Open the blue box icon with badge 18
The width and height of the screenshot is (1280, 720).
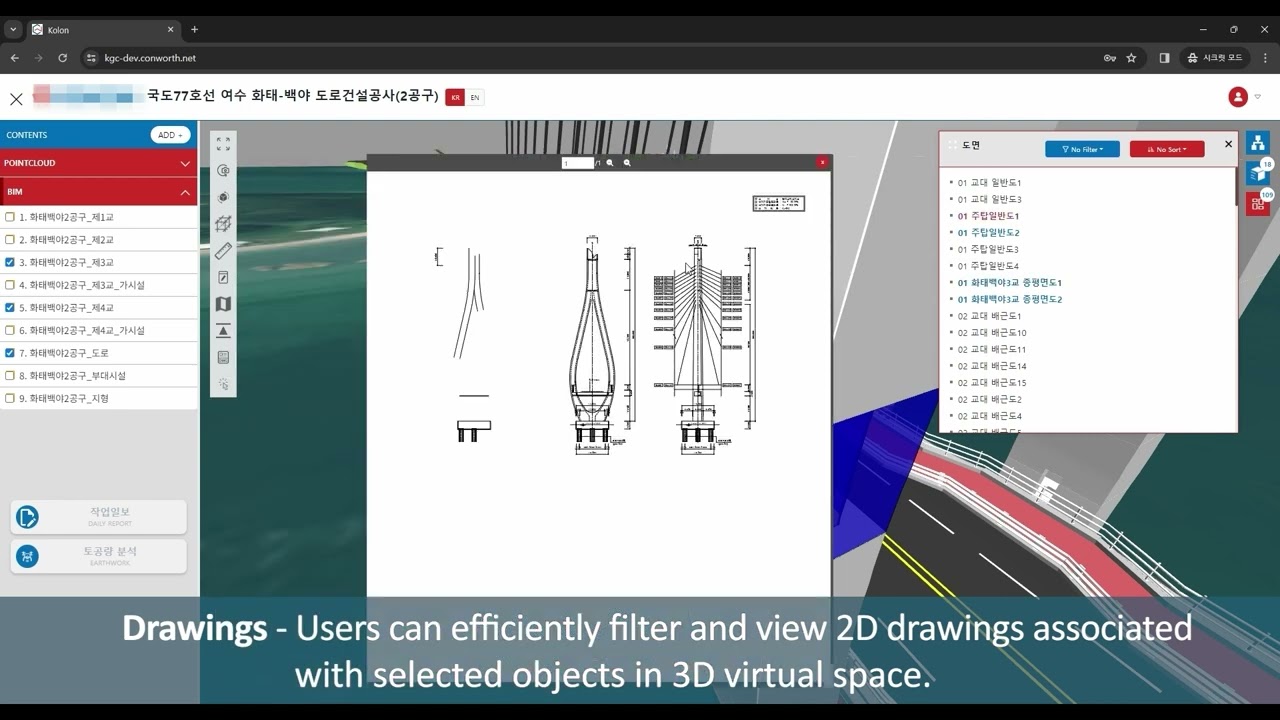coord(1257,174)
